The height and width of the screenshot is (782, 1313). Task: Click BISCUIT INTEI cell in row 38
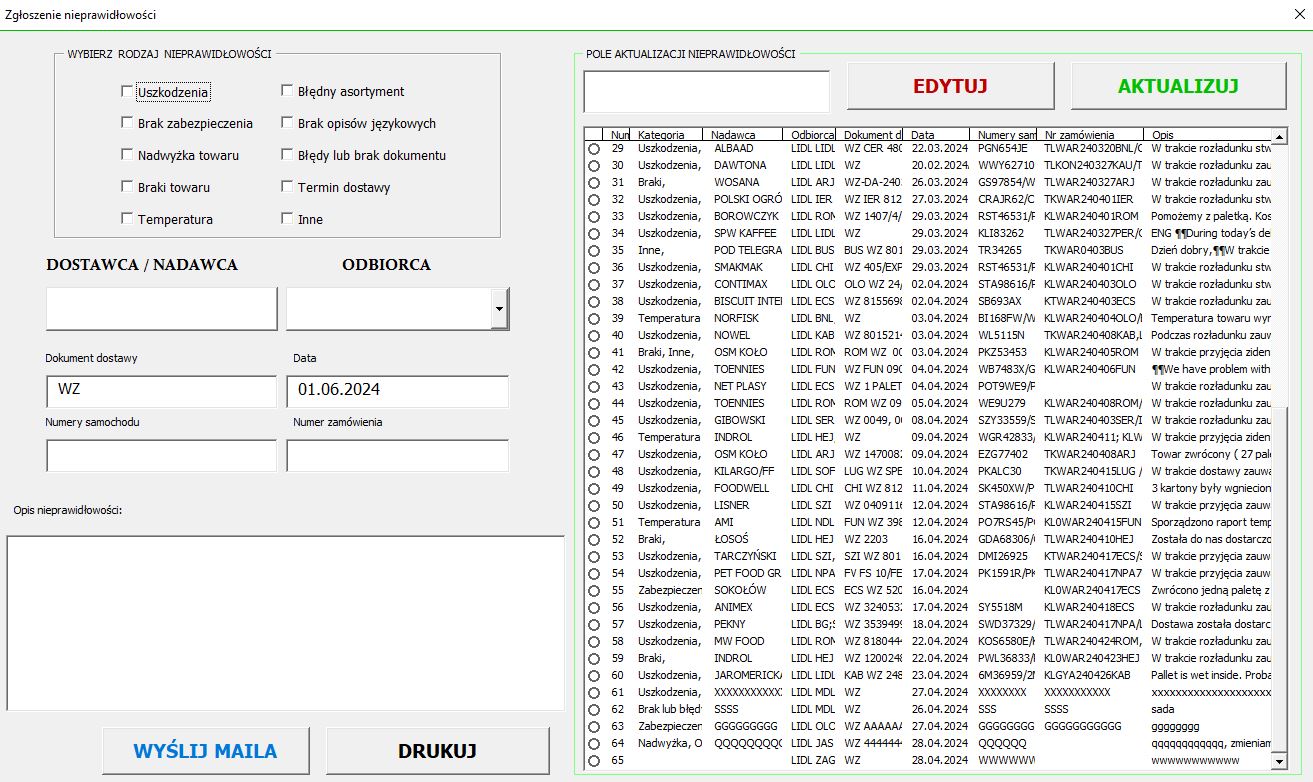click(747, 301)
